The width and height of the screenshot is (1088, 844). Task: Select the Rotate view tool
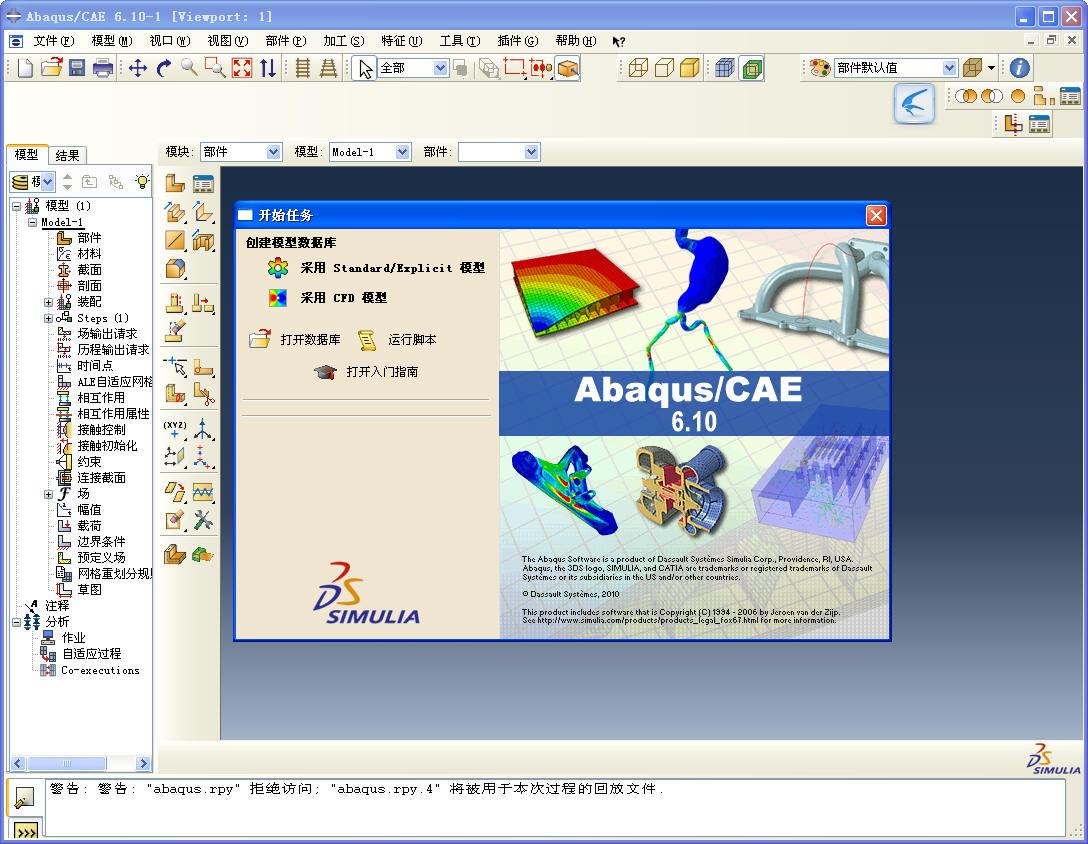coord(164,68)
